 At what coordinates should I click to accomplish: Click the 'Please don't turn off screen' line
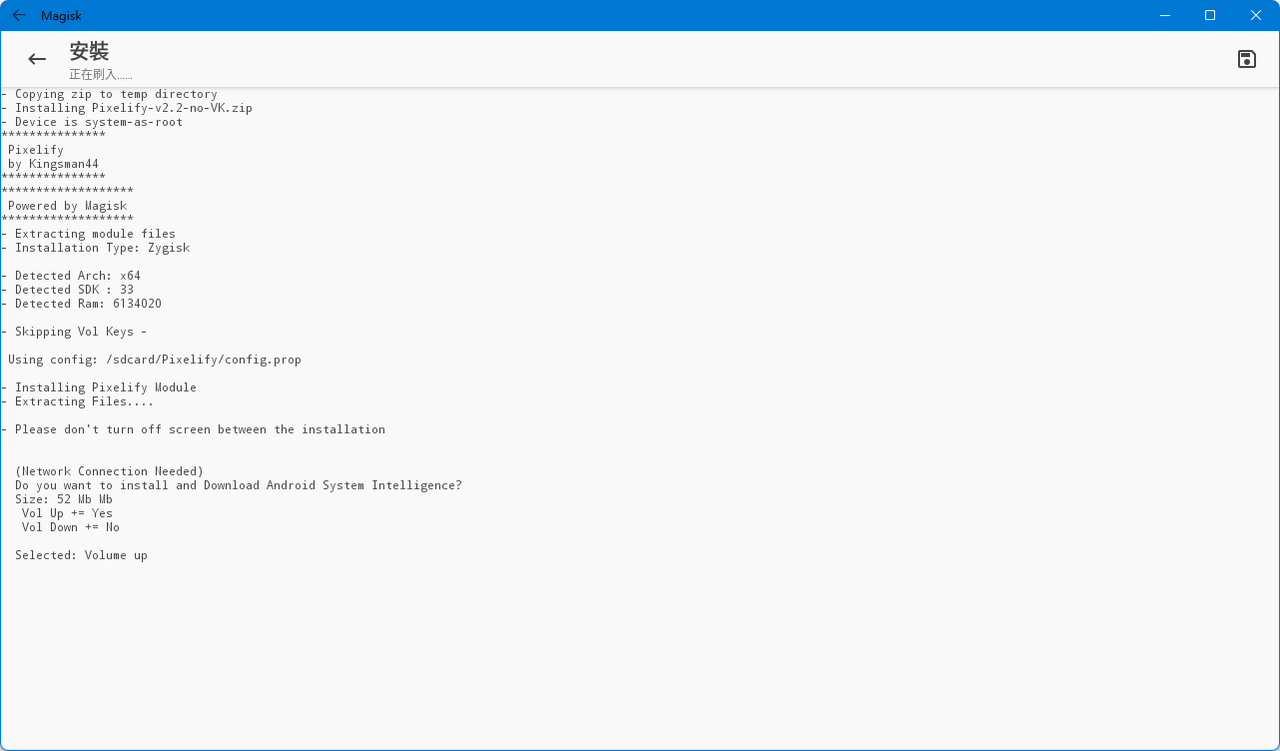(193, 430)
